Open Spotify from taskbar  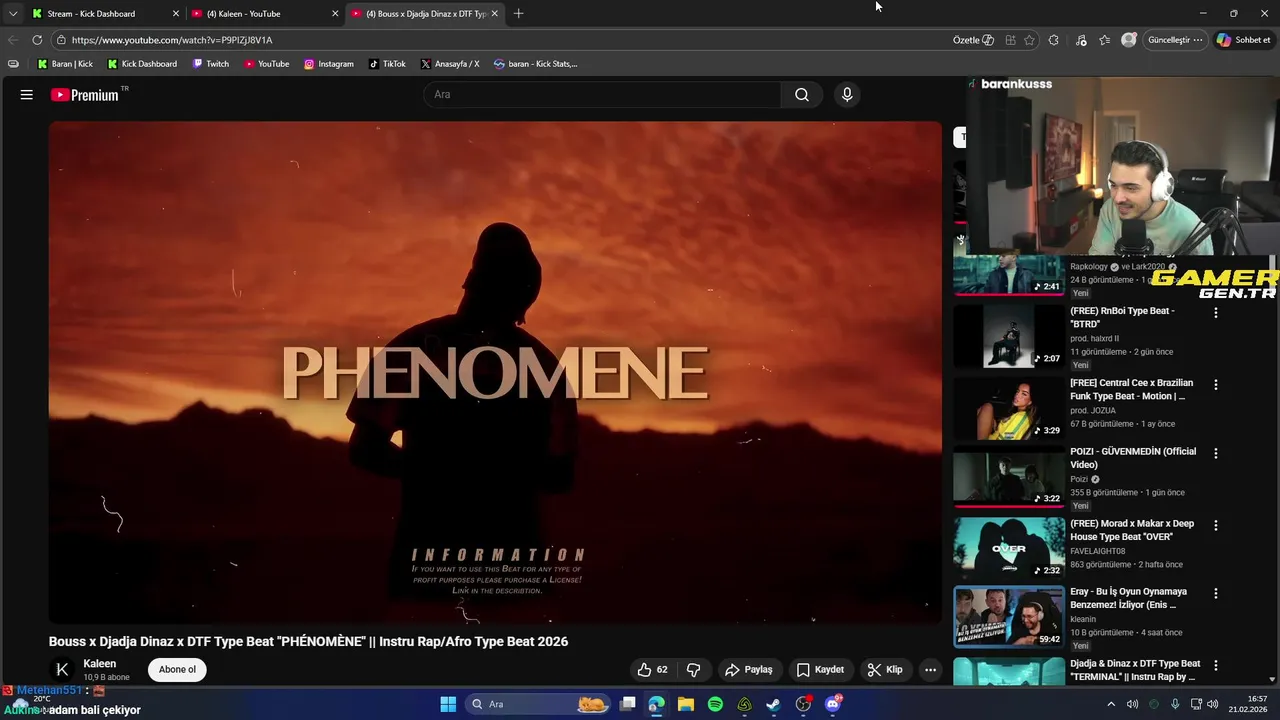click(715, 704)
